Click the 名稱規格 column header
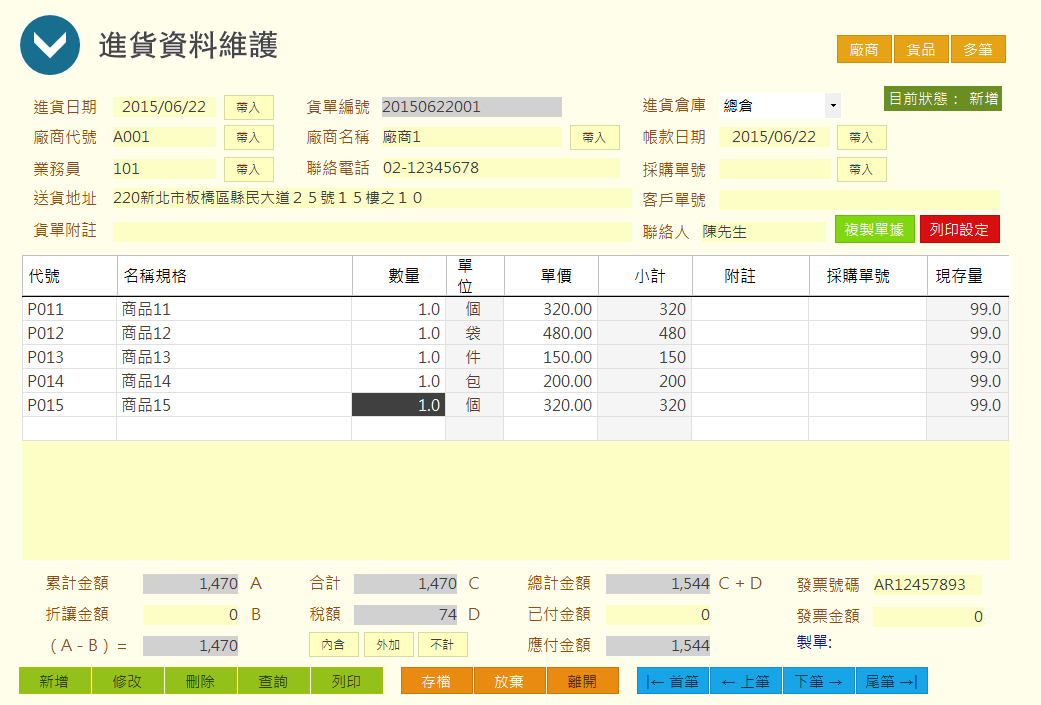This screenshot has height=705, width=1041. click(x=234, y=276)
